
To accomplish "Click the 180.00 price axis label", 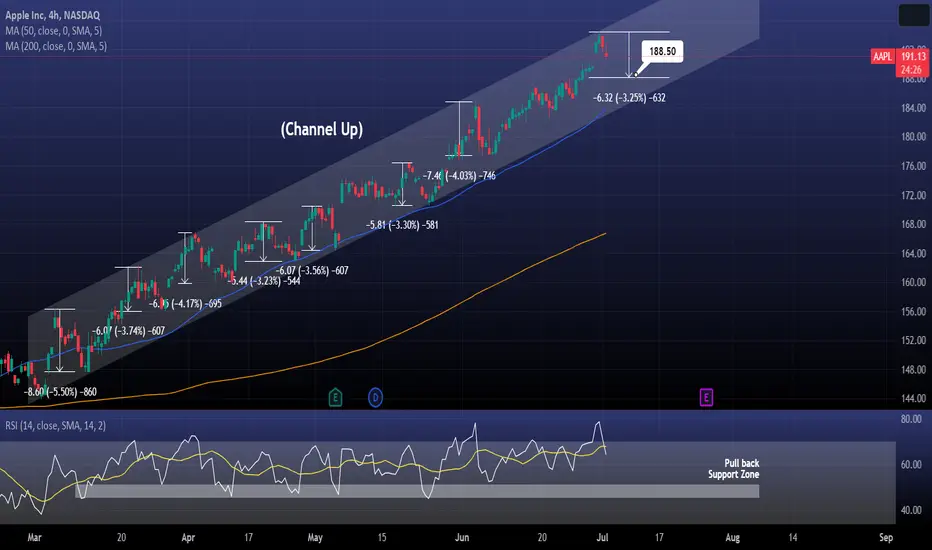I will click(914, 137).
